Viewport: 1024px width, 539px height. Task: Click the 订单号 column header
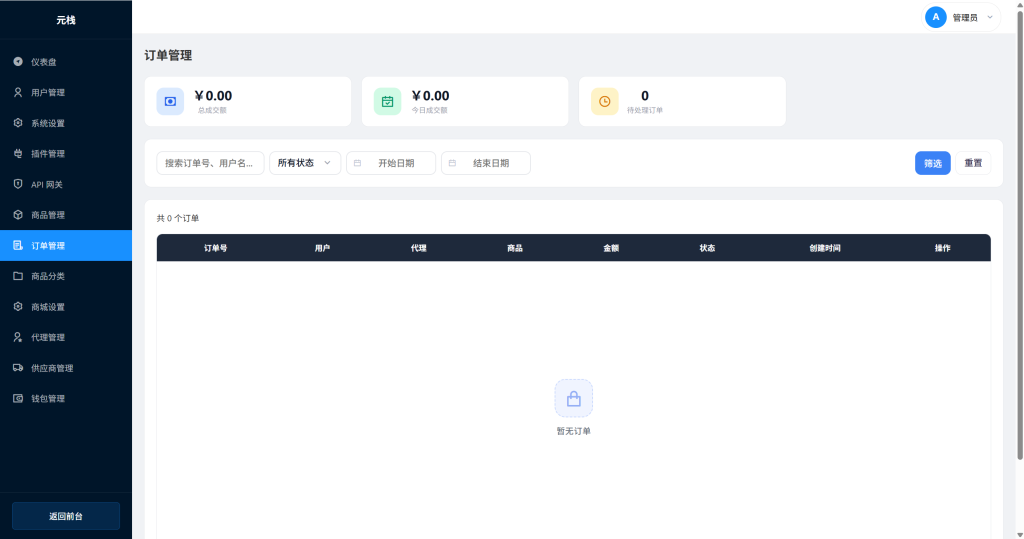[x=216, y=248]
